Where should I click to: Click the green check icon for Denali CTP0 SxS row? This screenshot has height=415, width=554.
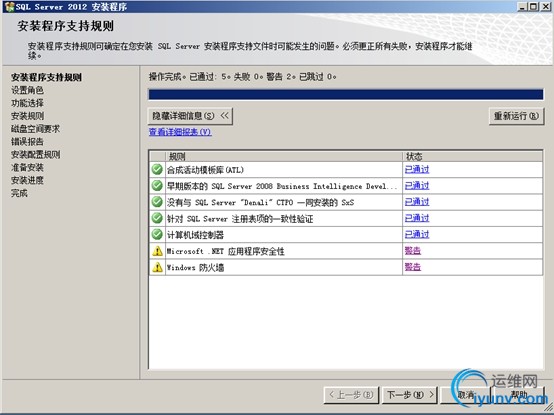(157, 202)
